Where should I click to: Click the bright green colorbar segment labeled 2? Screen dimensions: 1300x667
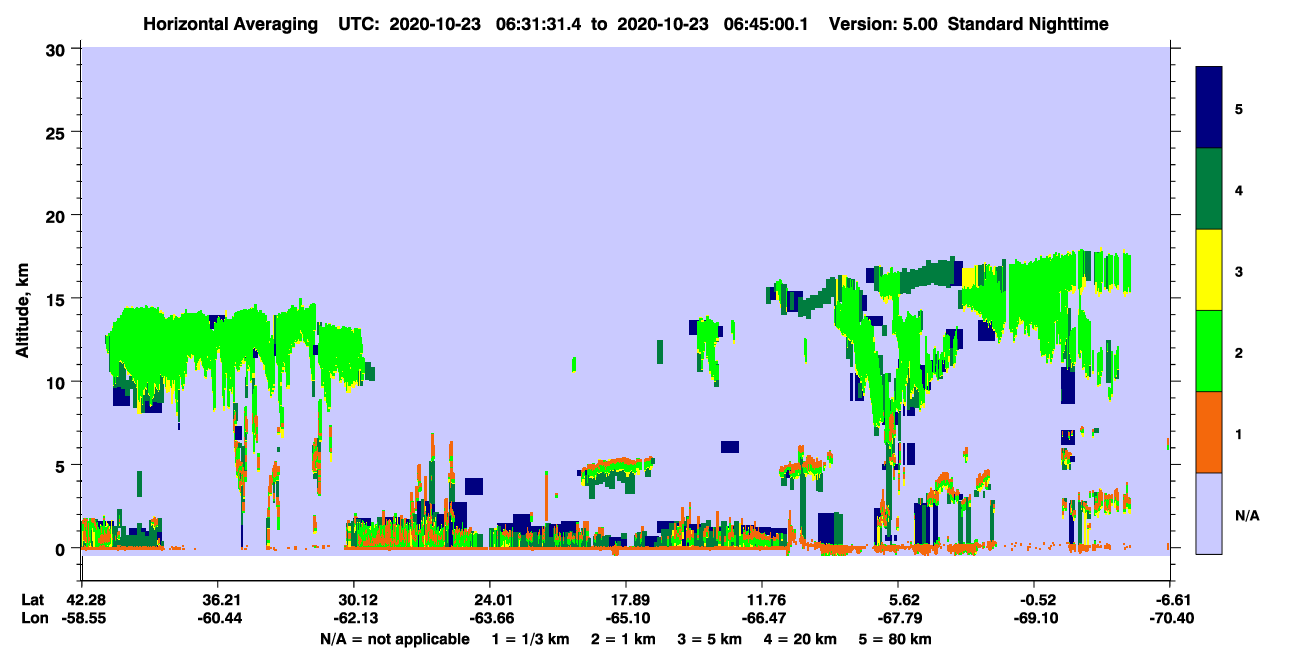click(x=1209, y=351)
